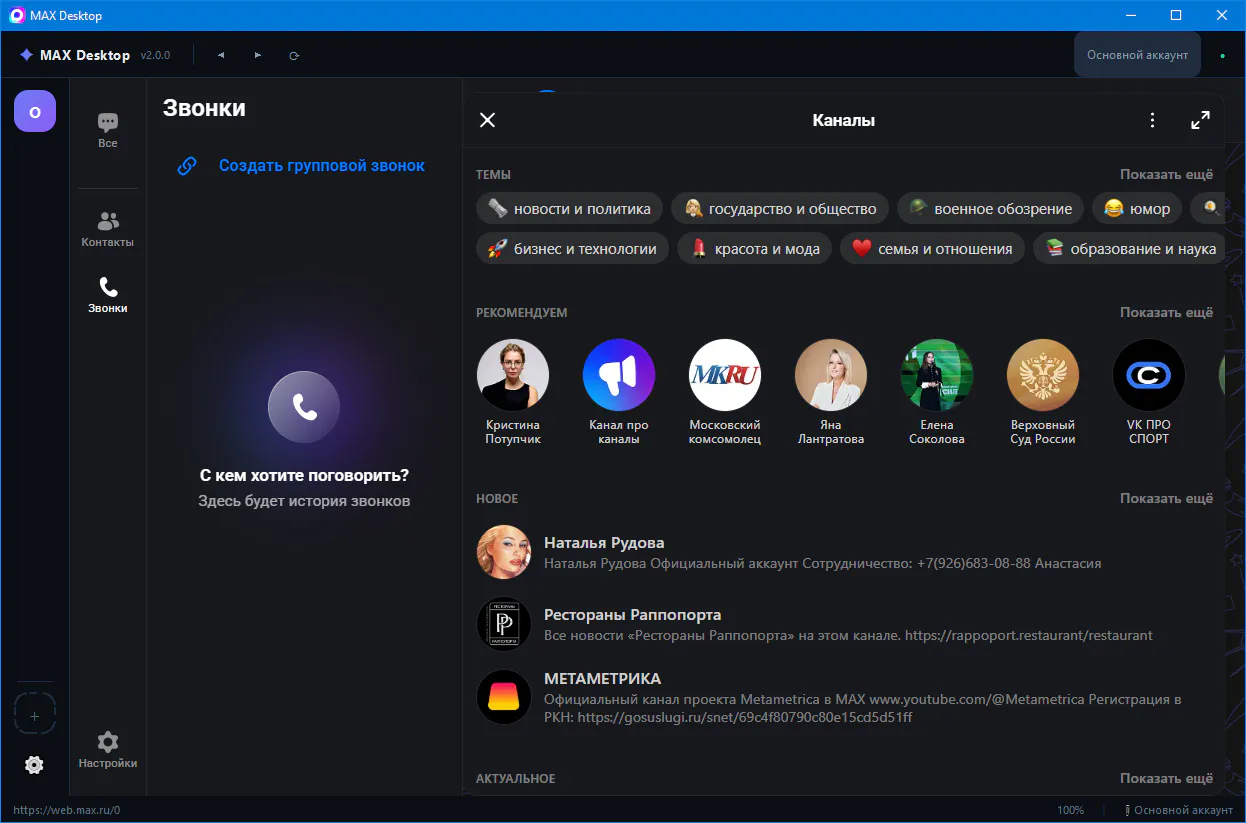Viewport: 1246px width, 823px height.
Task: Click '100%' zoom in status bar
Action: [1070, 810]
